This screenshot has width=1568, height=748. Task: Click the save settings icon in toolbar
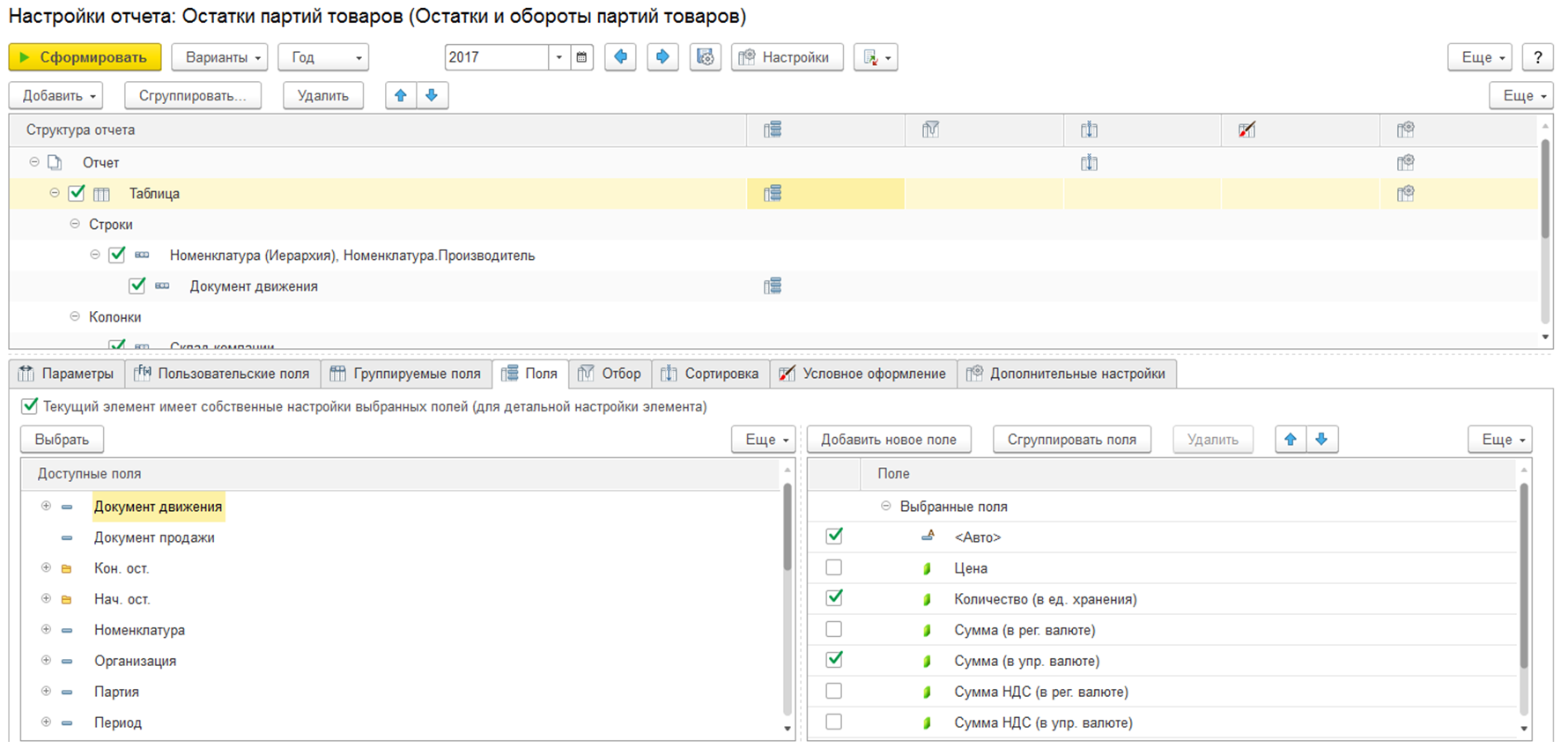706,57
